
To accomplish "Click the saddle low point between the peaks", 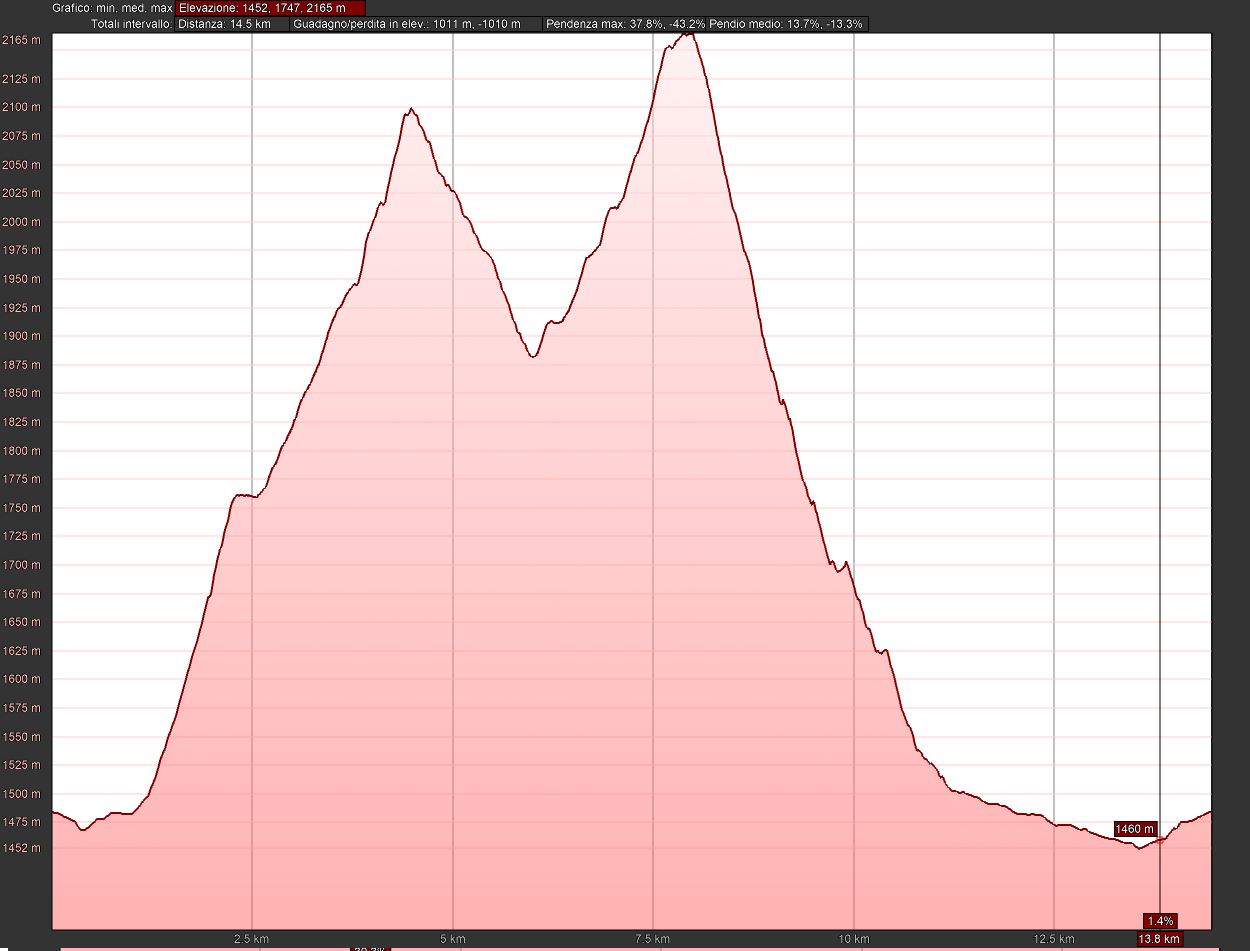I will (533, 356).
